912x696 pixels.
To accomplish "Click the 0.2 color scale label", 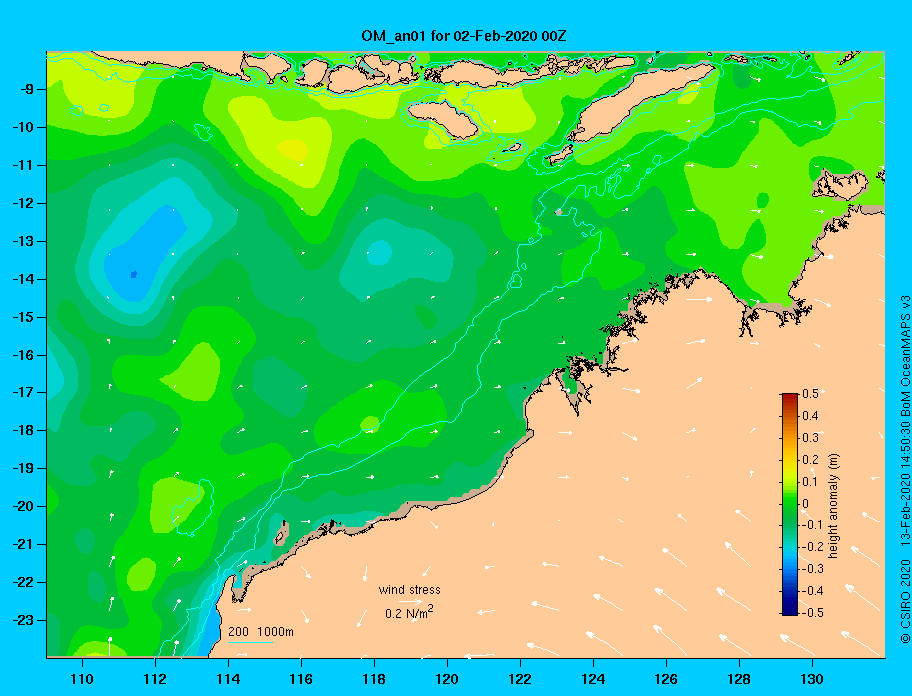I will click(x=810, y=459).
